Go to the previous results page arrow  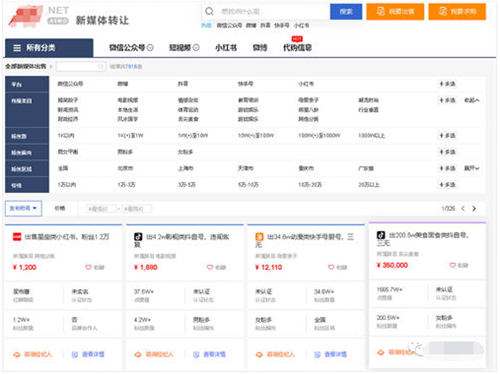click(463, 209)
